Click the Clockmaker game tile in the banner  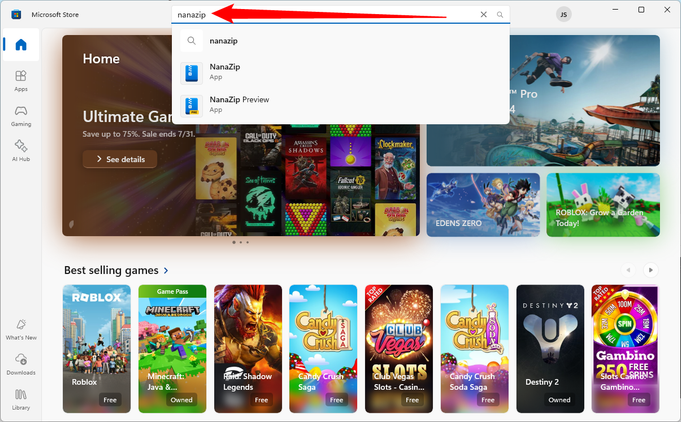coord(395,168)
